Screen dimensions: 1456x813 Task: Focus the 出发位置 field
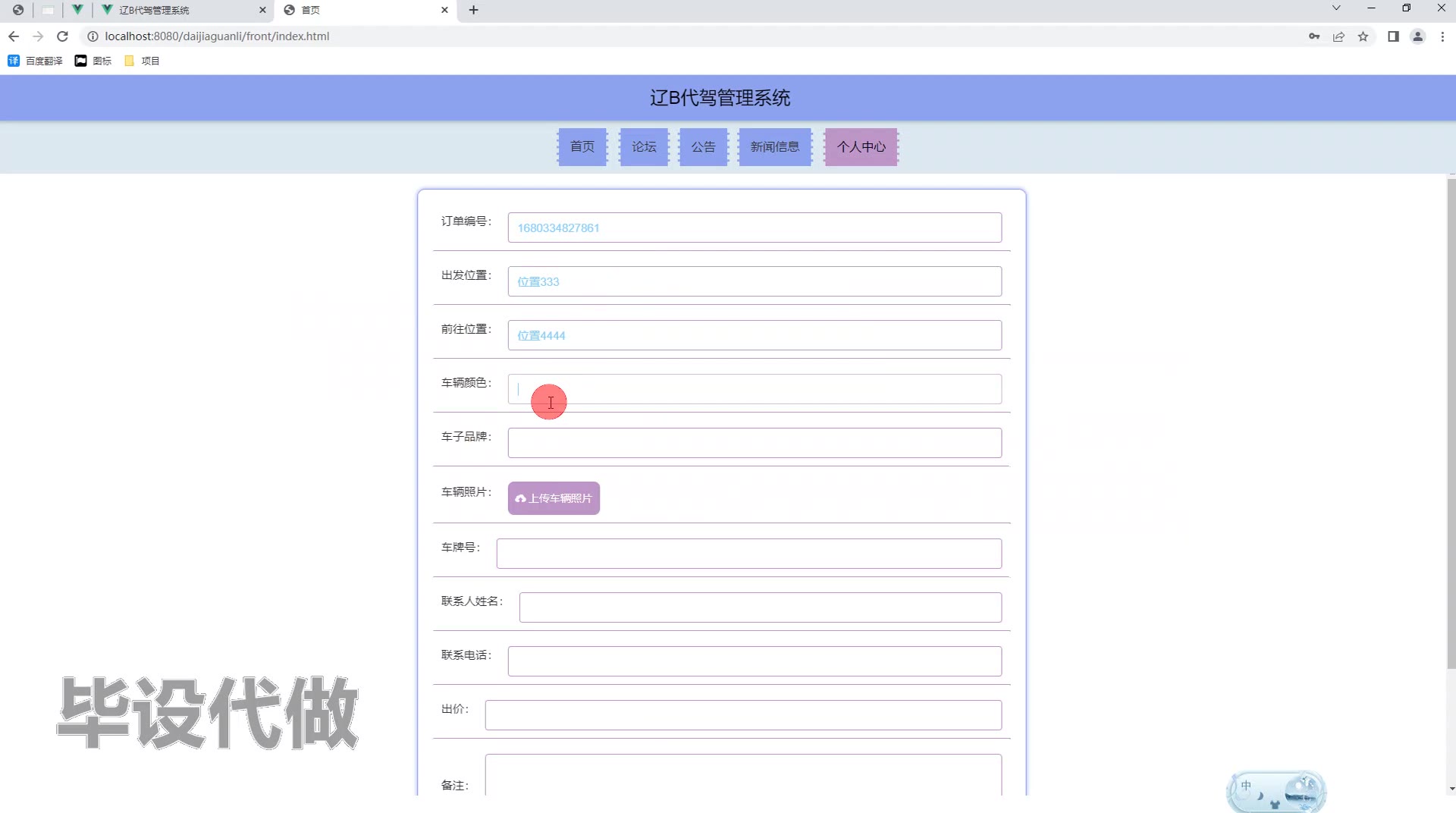tap(755, 281)
